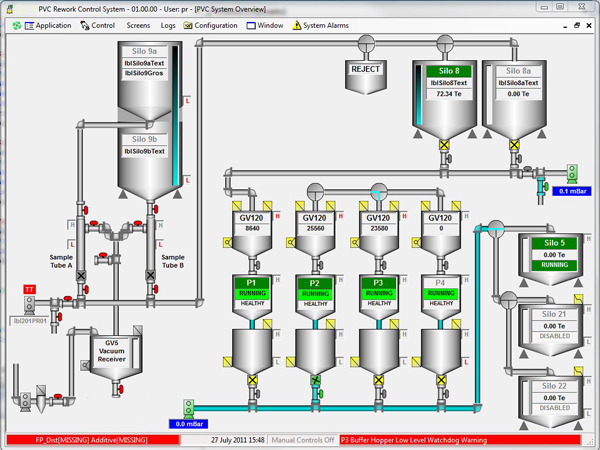This screenshot has width=600, height=450.
Task: Click the green refresh icon in the menu bar
Action: pos(16,26)
